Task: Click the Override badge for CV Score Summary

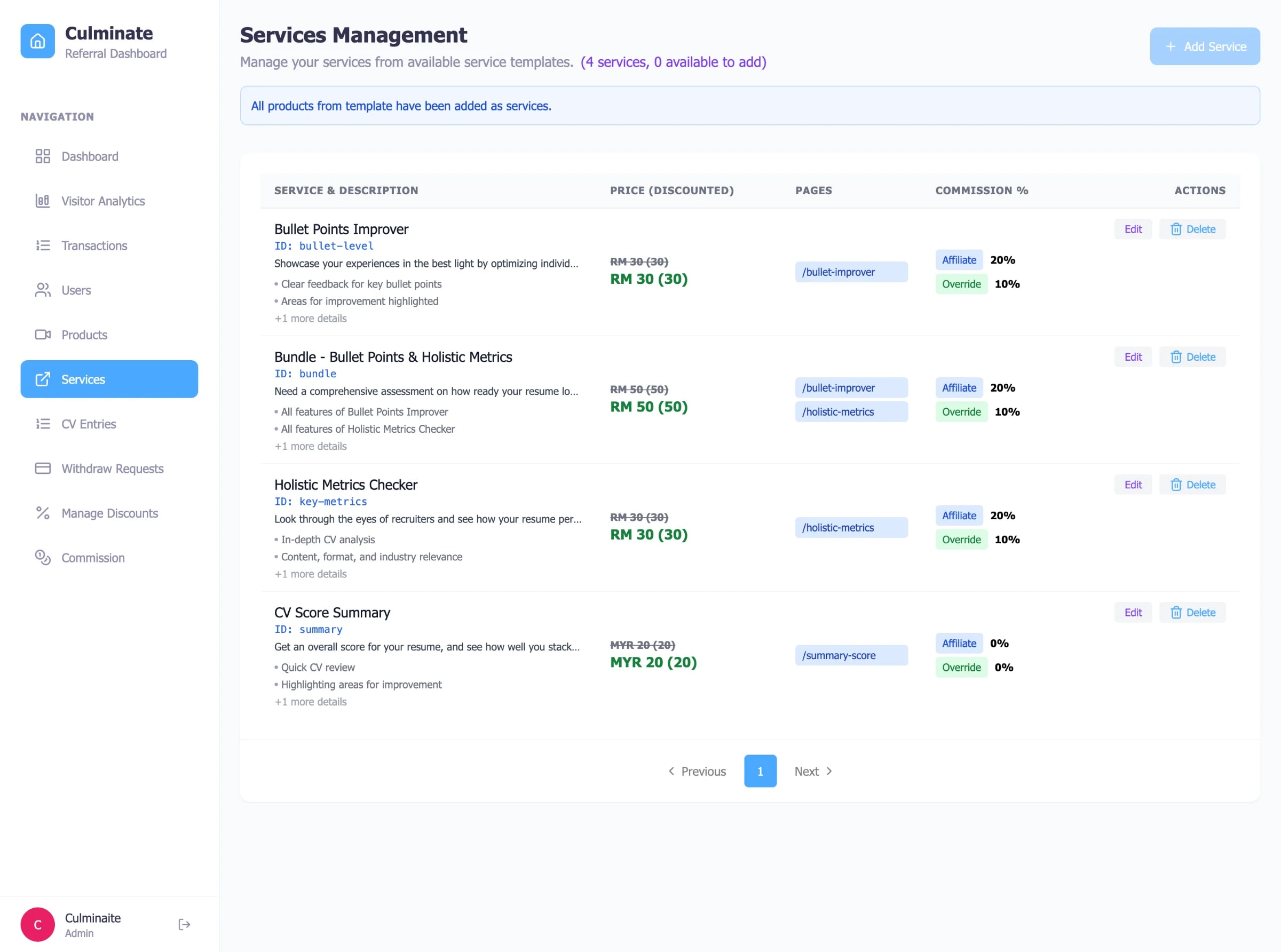Action: pos(961,668)
